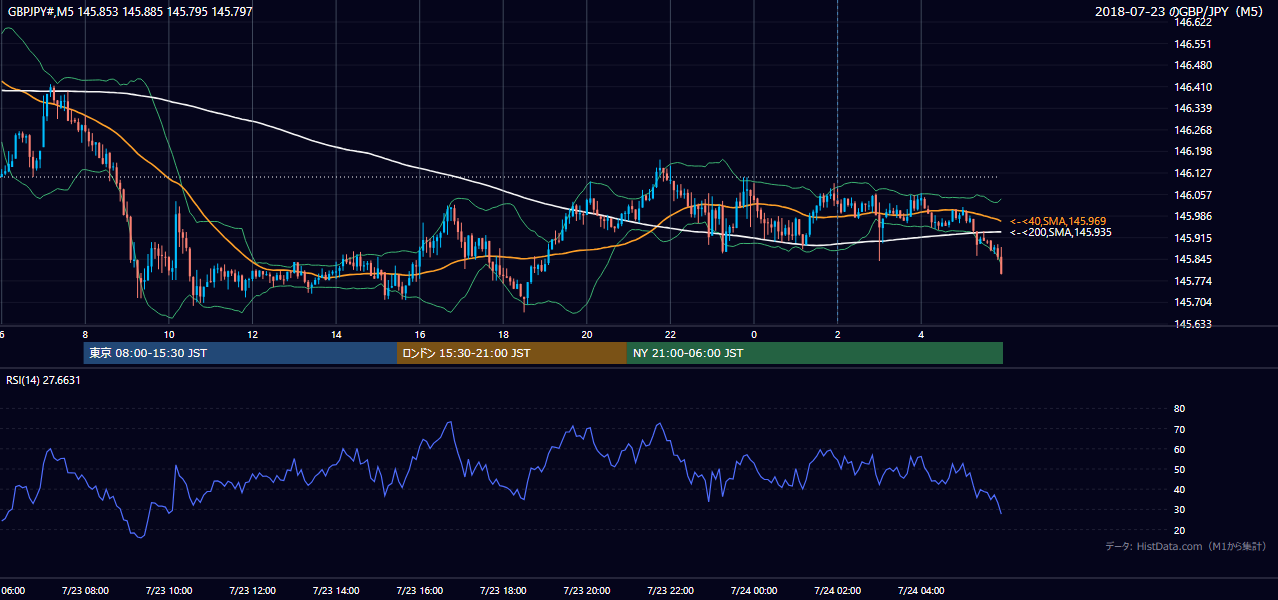Click price axis label 146.410

[x=1194, y=87]
